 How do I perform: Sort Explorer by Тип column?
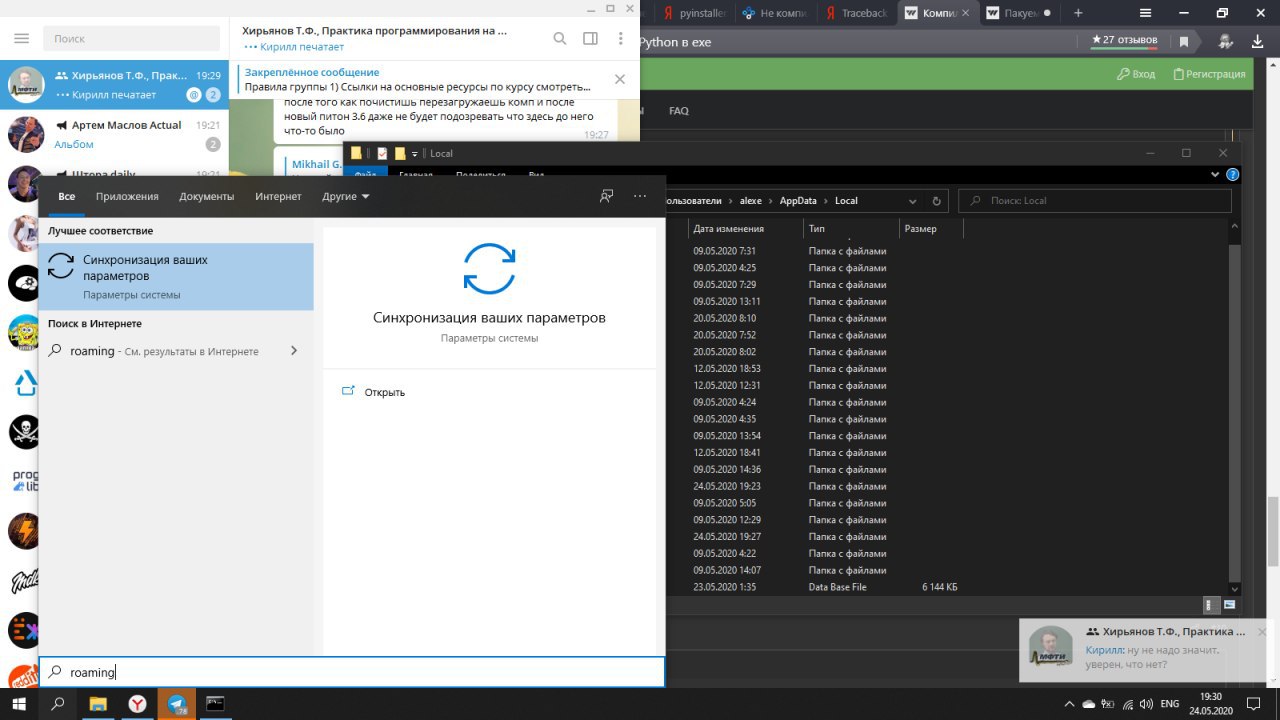click(852, 229)
